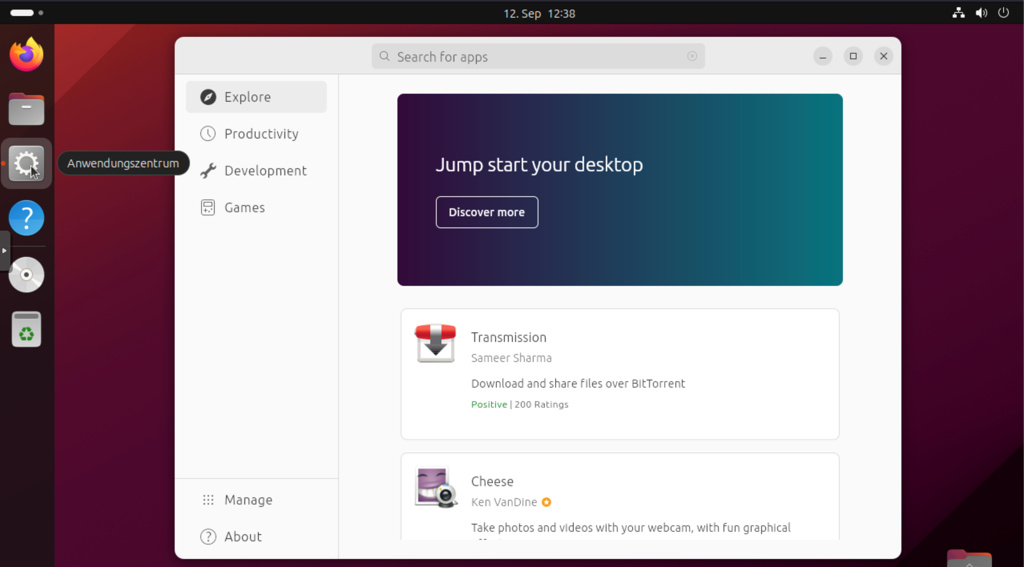
Task: Open the power menu icon
Action: click(1004, 12)
